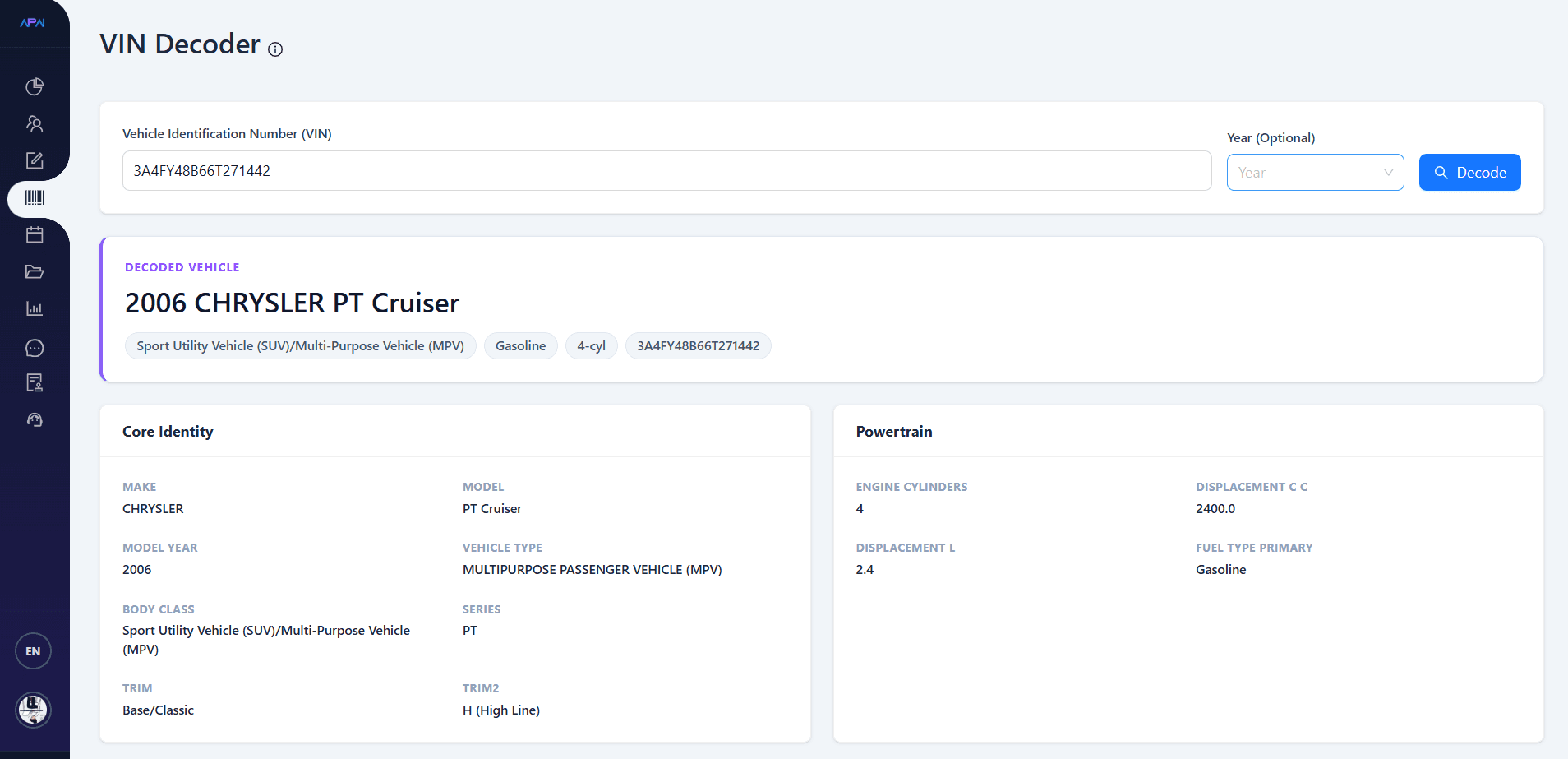Viewport: 1568px width, 759px height.
Task: Click the PT Cruiser model value in Core Identity
Action: [492, 509]
